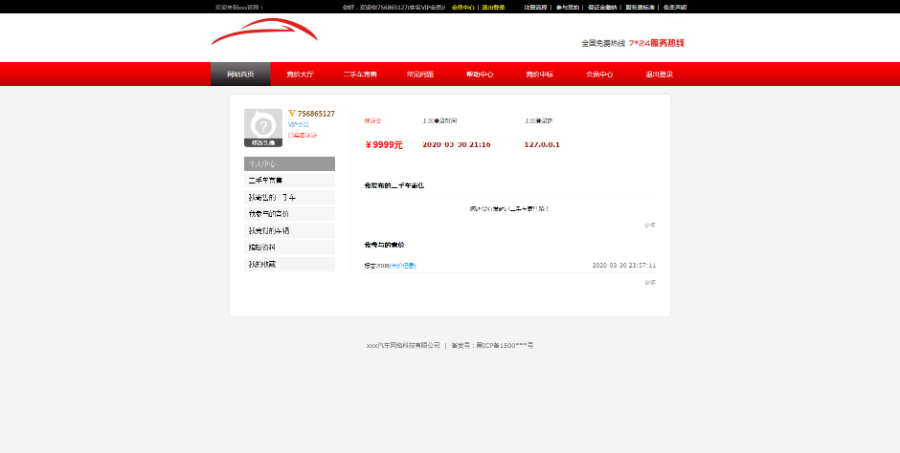
Task: Click the gray question-mark avatar image
Action: click(x=263, y=124)
